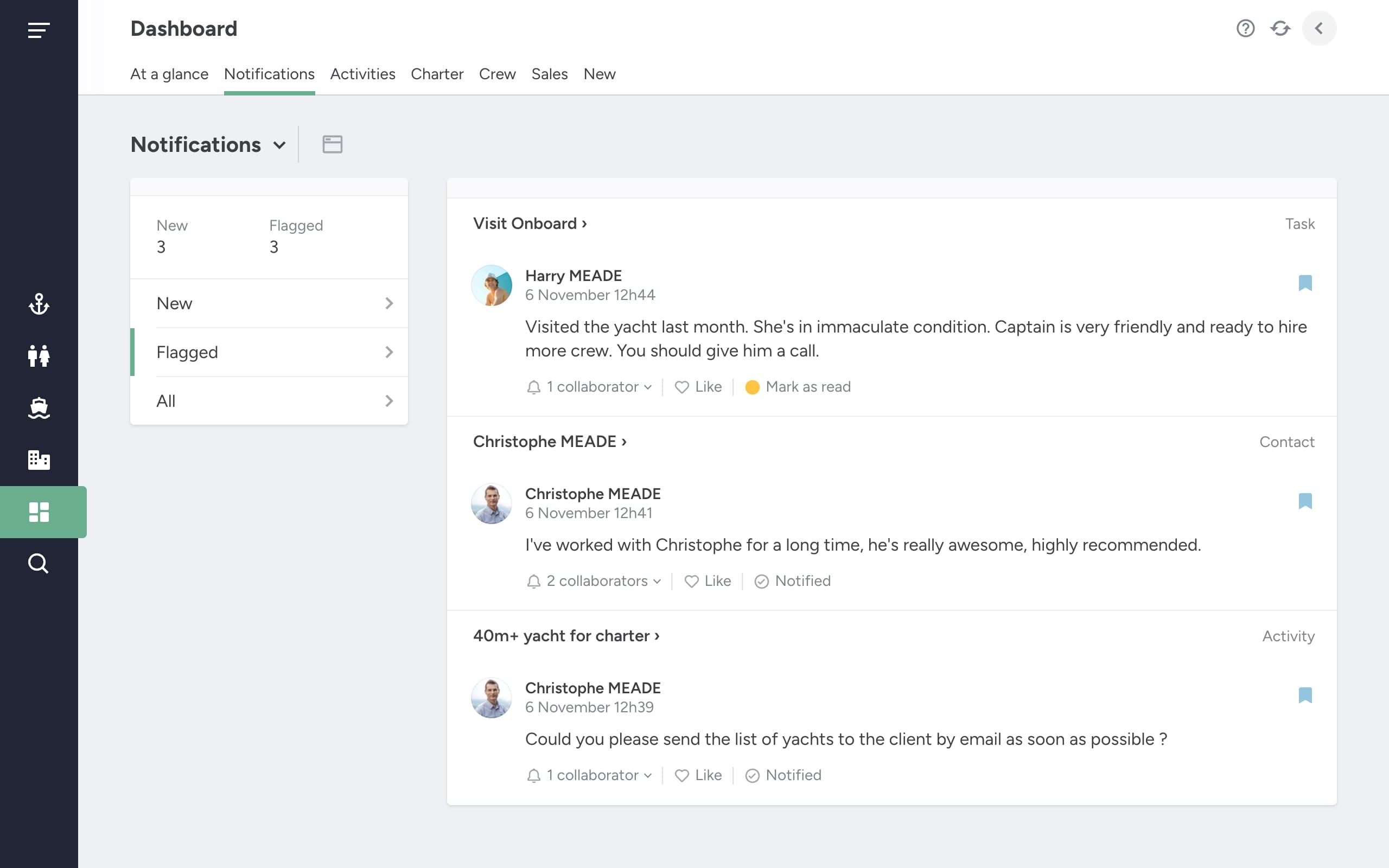Click Harry MEADE's avatar photo
Image resolution: width=1389 pixels, height=868 pixels.
(x=492, y=285)
